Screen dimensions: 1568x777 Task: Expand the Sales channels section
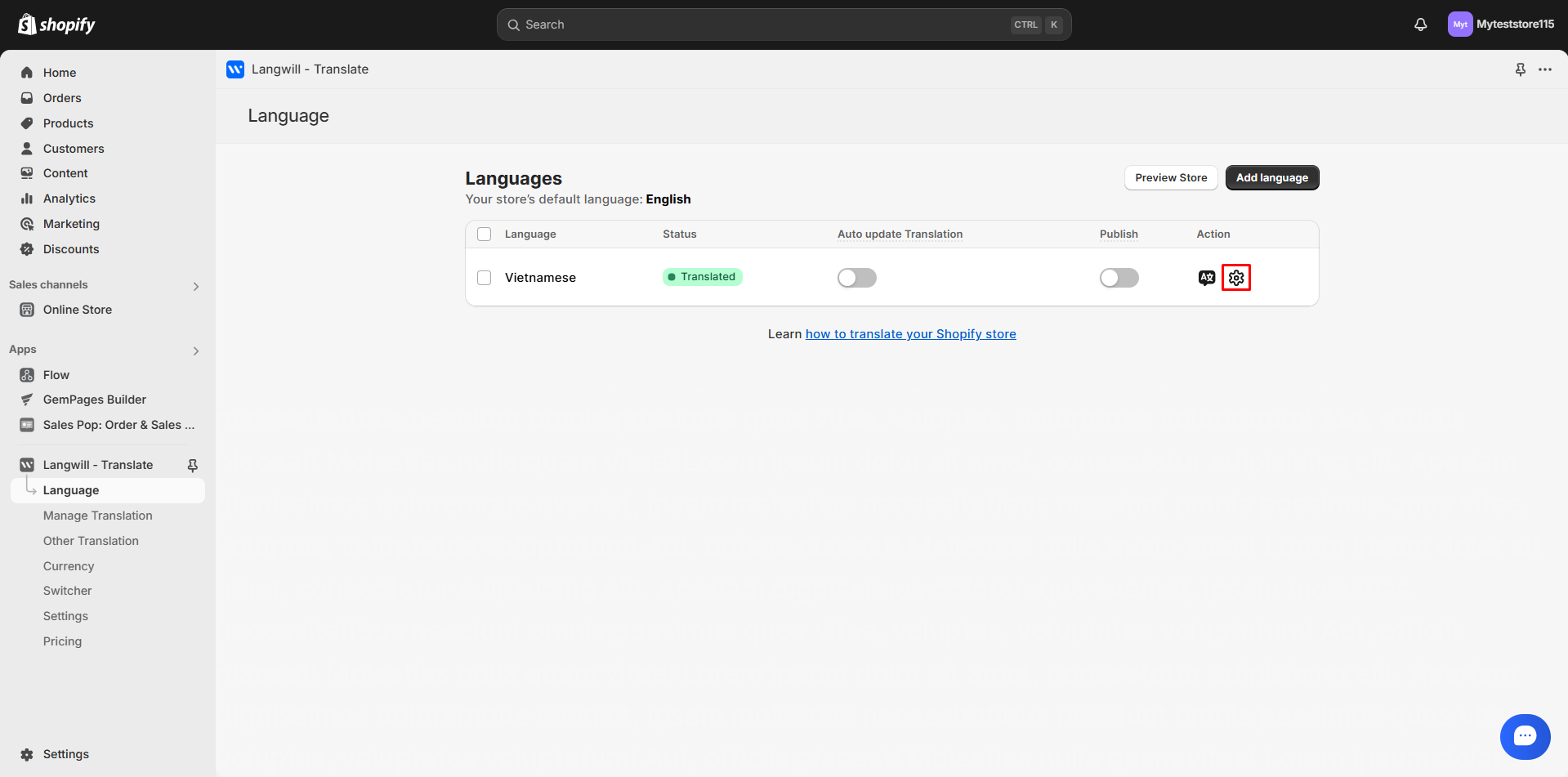coord(195,286)
